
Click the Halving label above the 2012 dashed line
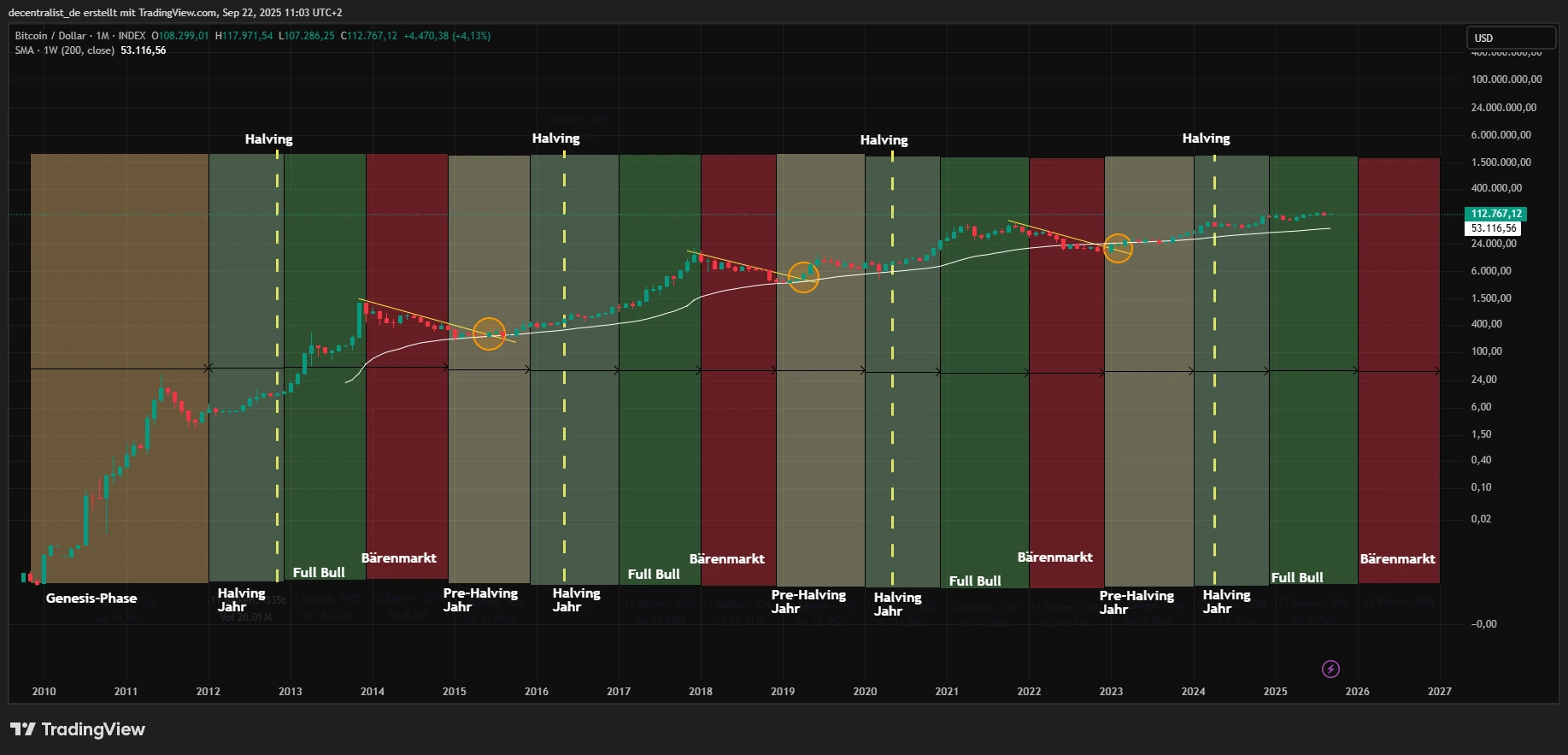click(268, 139)
